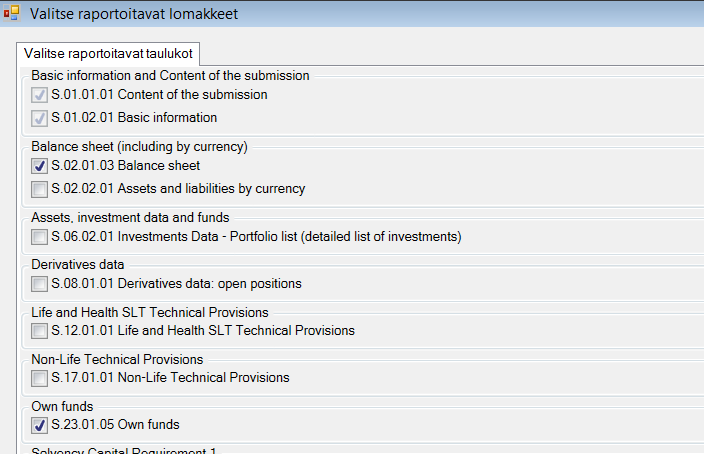This screenshot has width=704, height=454.
Task: Tick the S.12.01.01 Life and Health SLT checkbox
Action: [40, 331]
